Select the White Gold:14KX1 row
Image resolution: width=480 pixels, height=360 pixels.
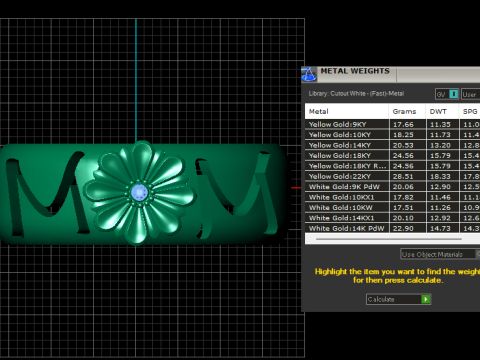tap(392, 218)
